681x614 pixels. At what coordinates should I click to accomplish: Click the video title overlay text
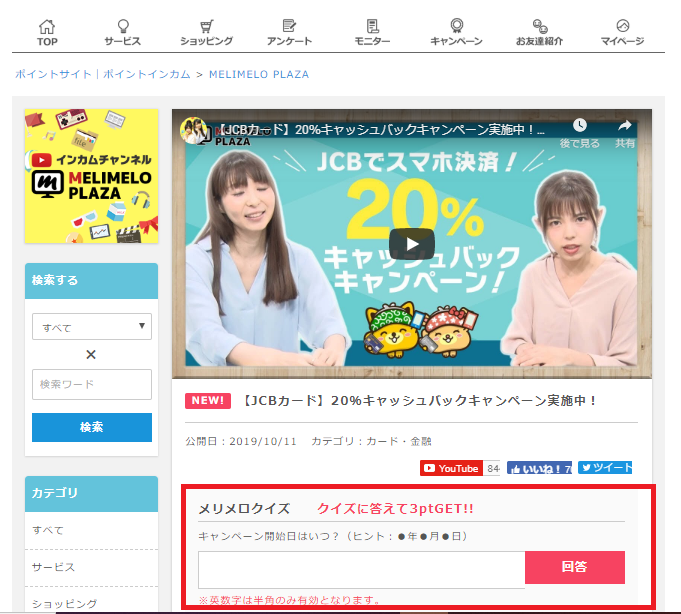[x=380, y=130]
